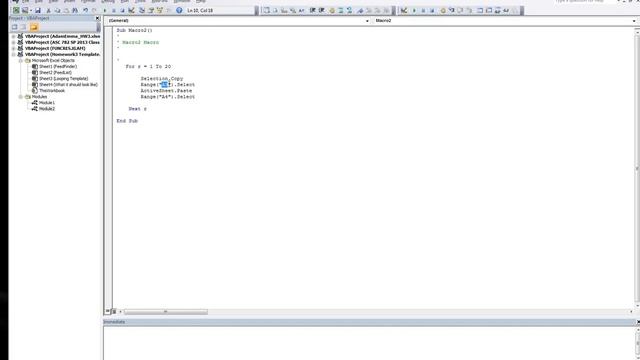The height and width of the screenshot is (360, 640).
Task: Click the 'For x = 1 To 20' line
Action: pyautogui.click(x=148, y=66)
